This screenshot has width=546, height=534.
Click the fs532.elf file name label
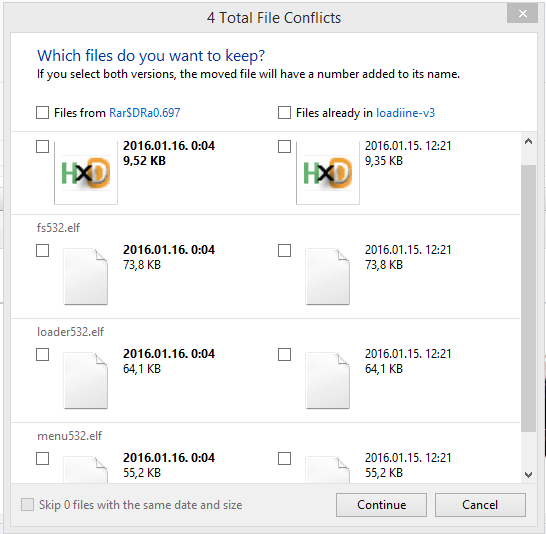pos(58,228)
